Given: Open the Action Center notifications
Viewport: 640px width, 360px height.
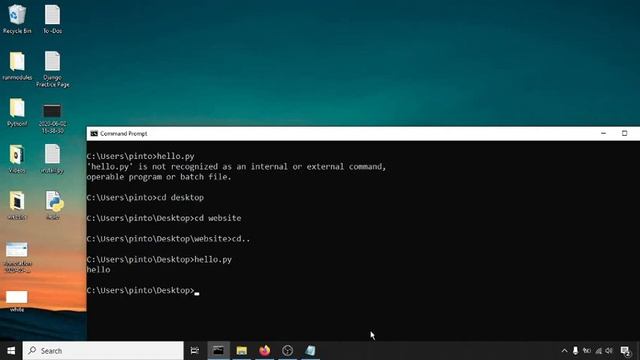Looking at the screenshot, I should tap(625, 351).
